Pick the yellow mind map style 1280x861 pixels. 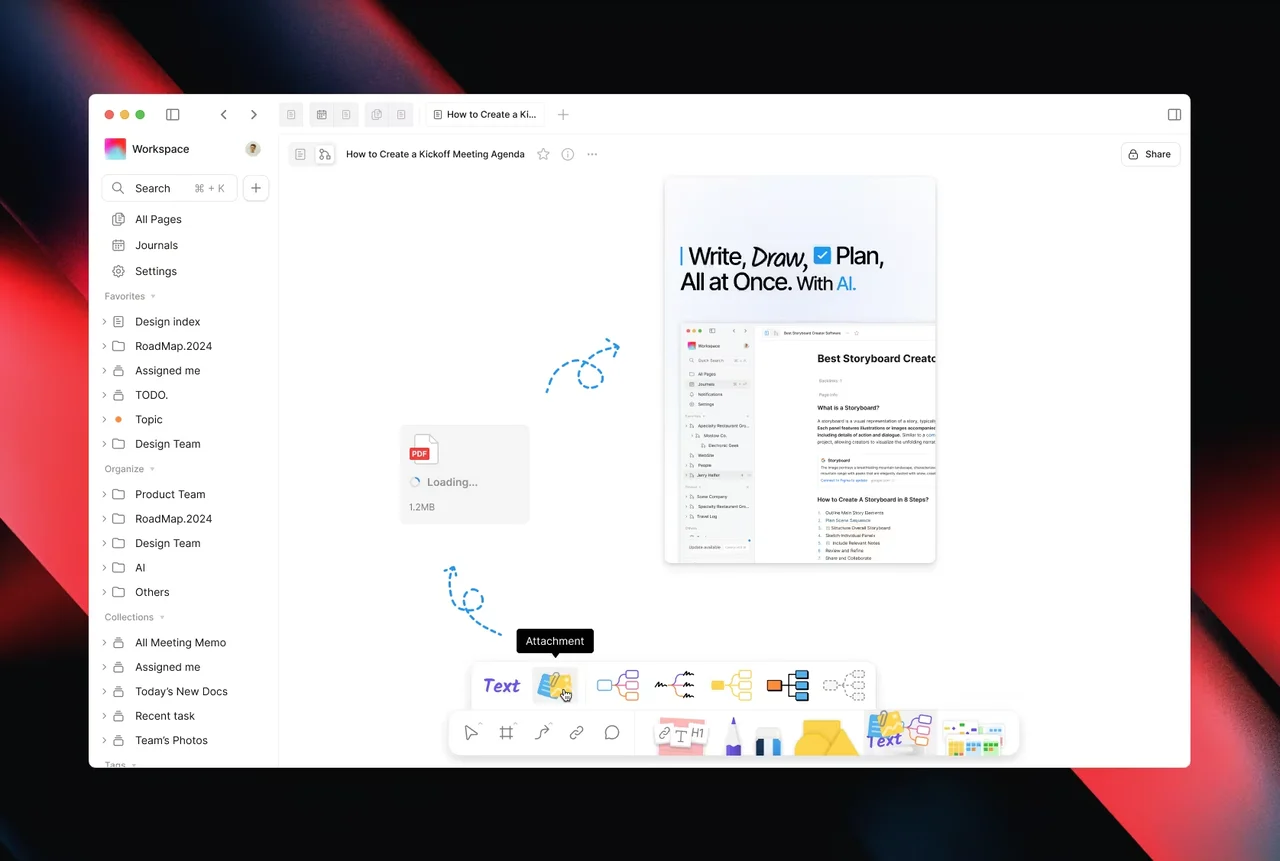click(731, 686)
